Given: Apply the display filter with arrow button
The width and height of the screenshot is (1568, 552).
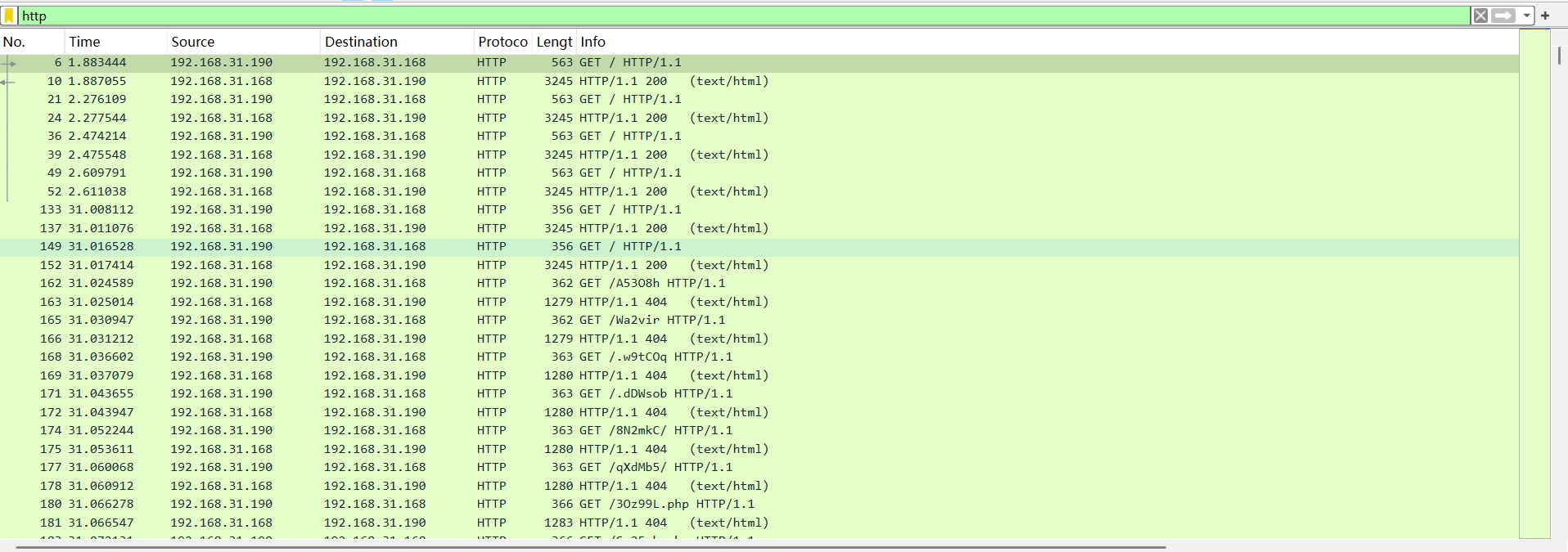Looking at the screenshot, I should pyautogui.click(x=1503, y=16).
